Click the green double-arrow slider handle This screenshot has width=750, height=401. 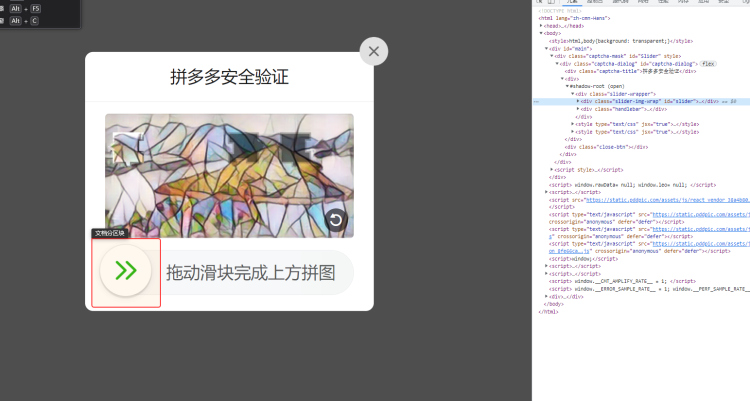click(x=126, y=270)
